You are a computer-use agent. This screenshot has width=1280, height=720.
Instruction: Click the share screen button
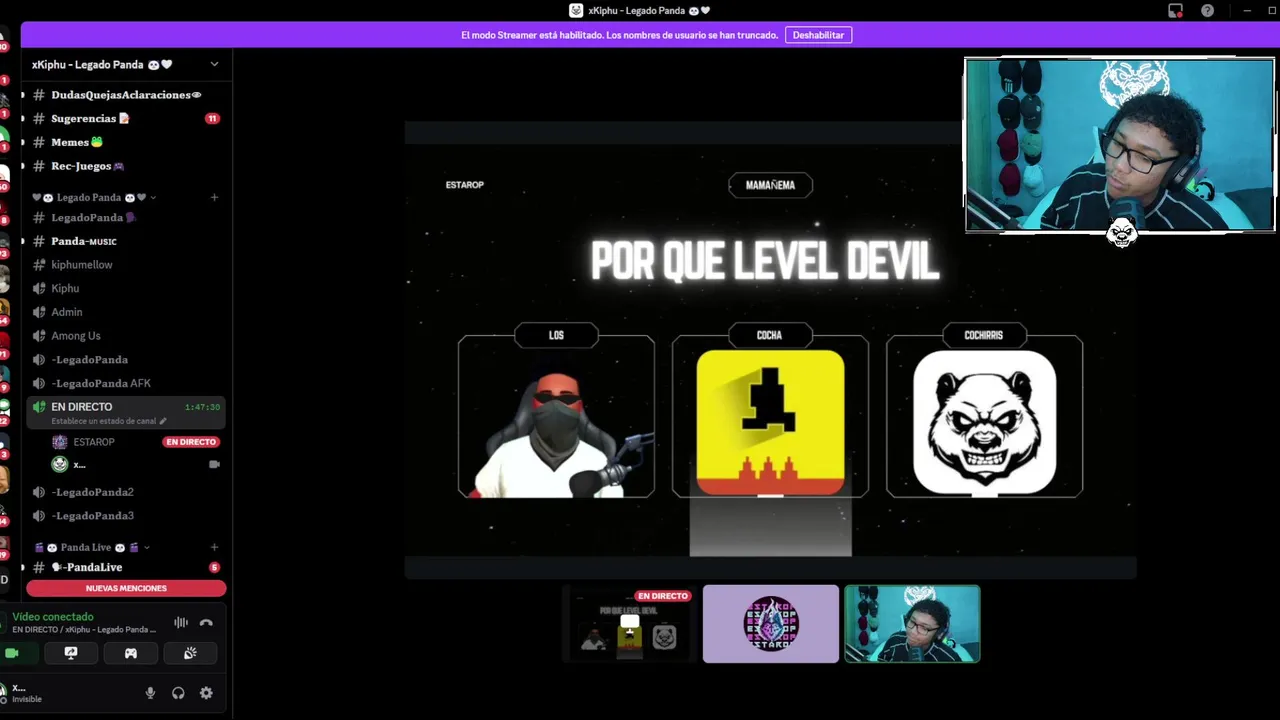pyautogui.click(x=71, y=653)
